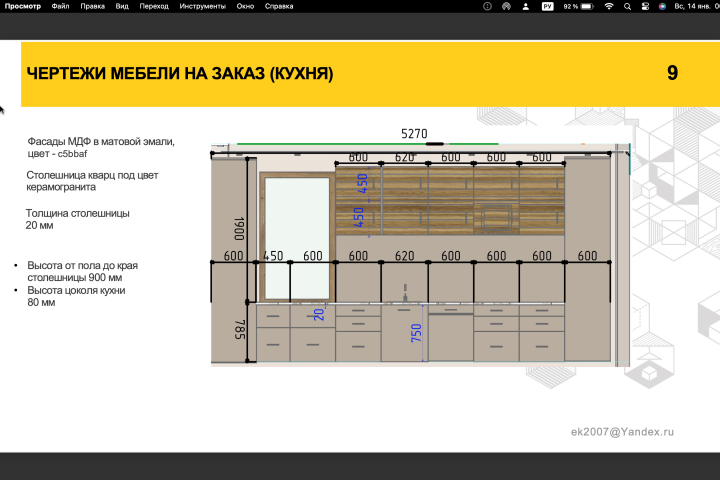The image size is (720, 480).
Task: Open Control Center icon in menu bar
Action: [645, 6]
